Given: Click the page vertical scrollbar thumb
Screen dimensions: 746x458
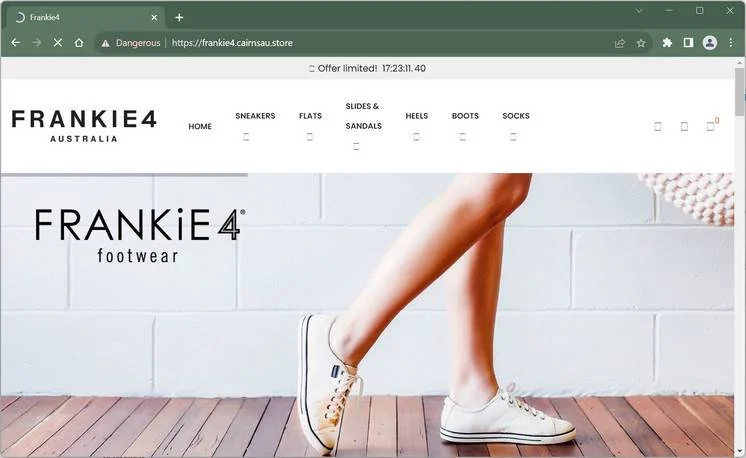Looking at the screenshot, I should point(739,91).
